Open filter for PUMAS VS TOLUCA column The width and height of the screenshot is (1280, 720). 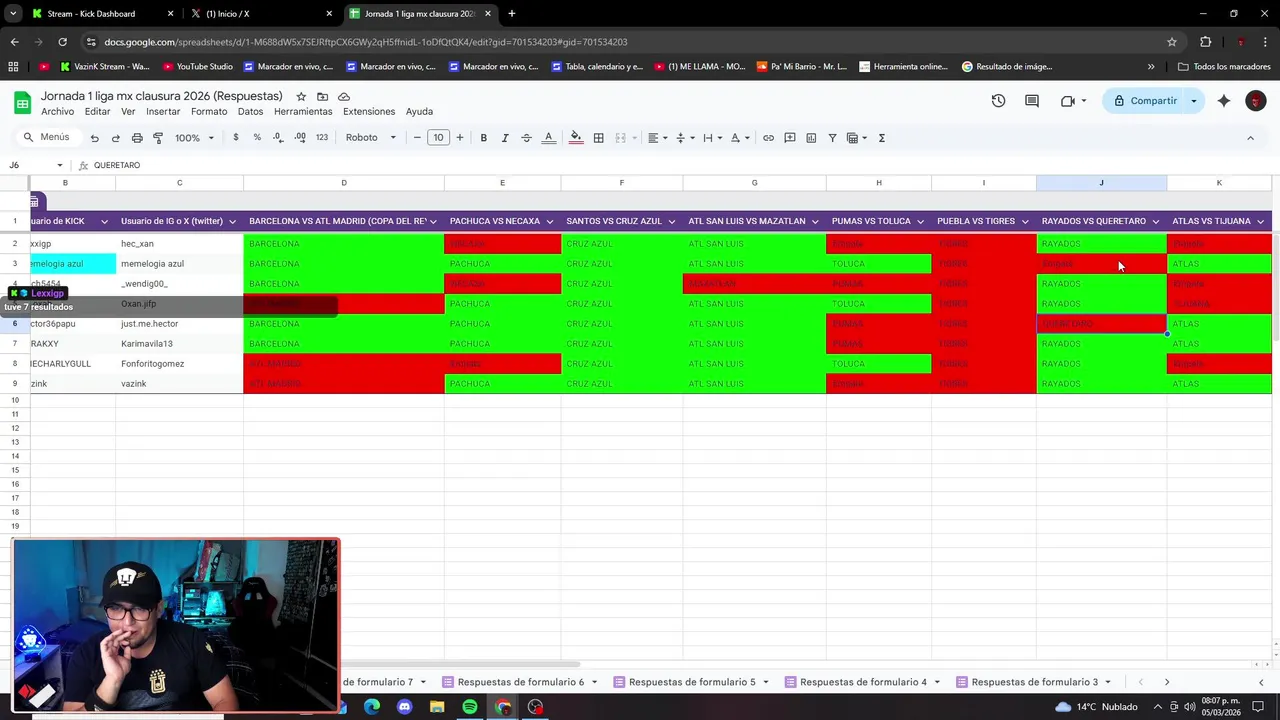(x=920, y=221)
